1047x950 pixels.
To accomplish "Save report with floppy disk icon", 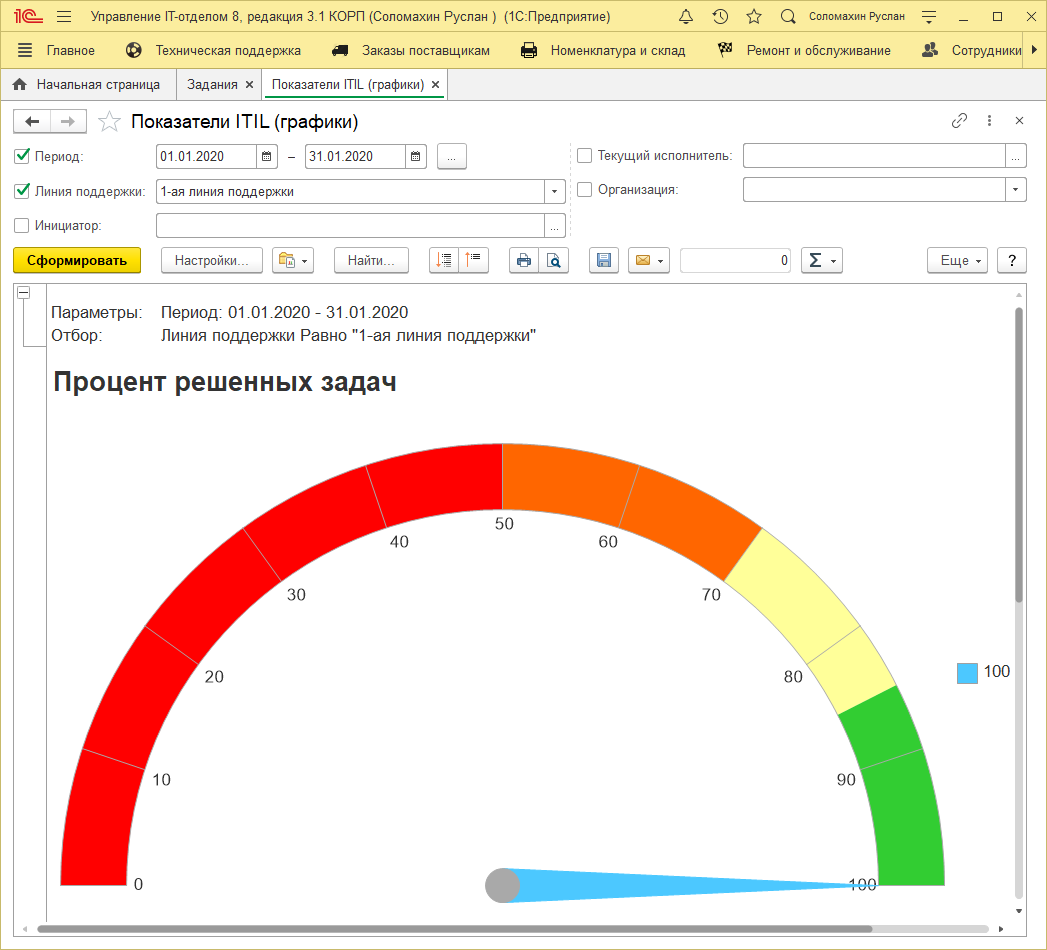I will 603,260.
